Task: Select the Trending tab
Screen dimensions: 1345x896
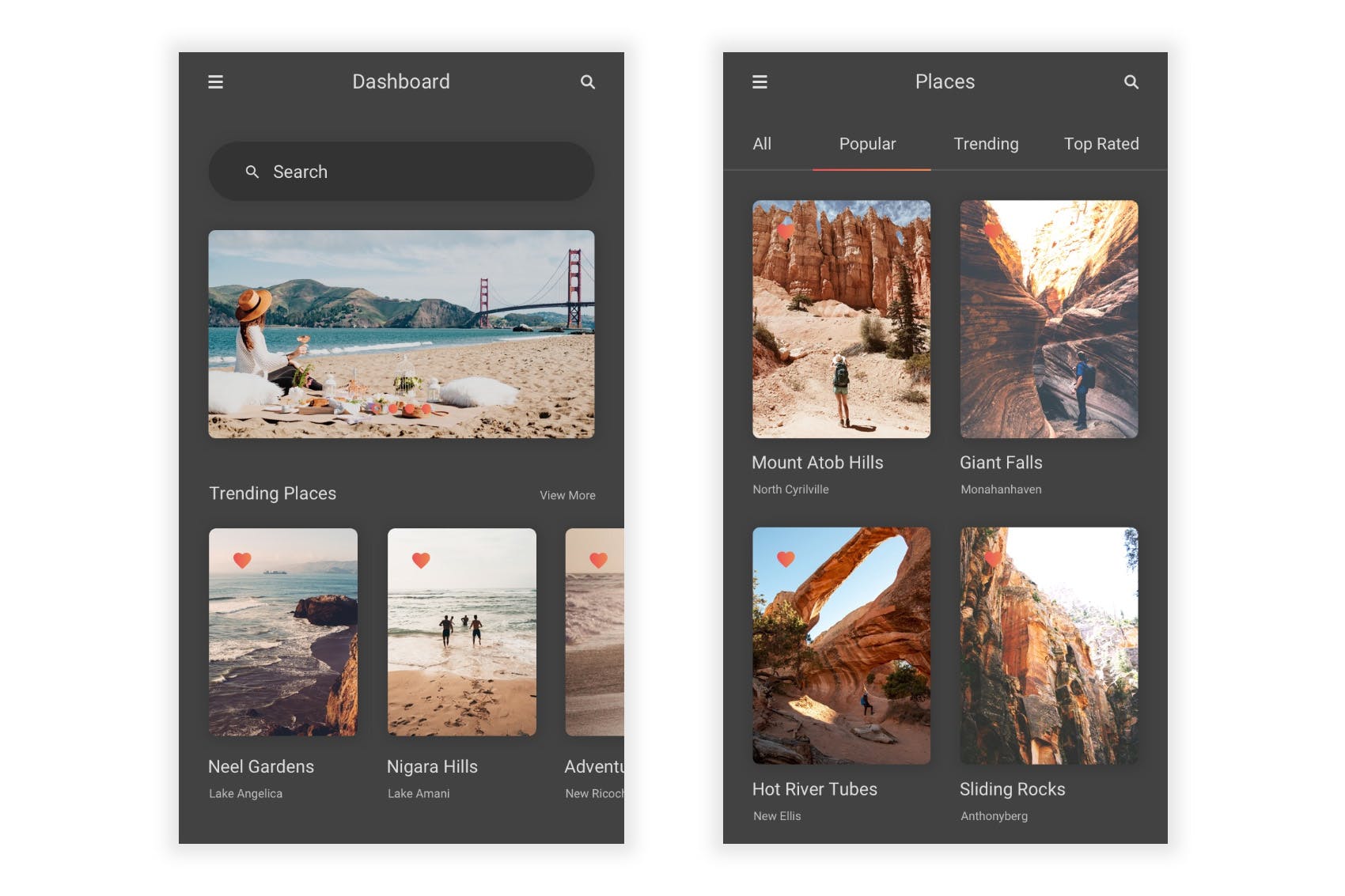Action: 985,144
